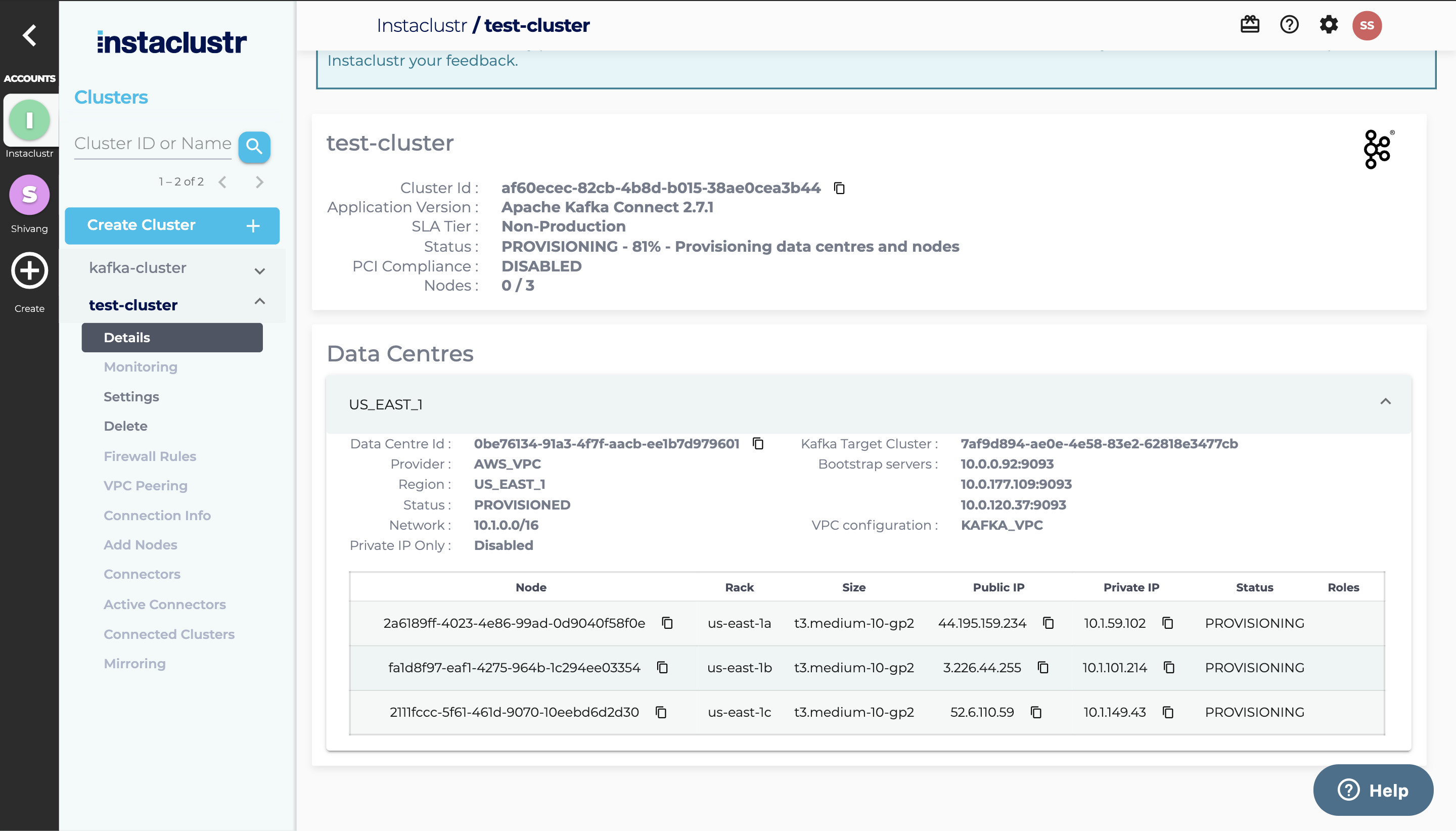Expand the kafka-cluster entry
Screen dimensions: 1456x831
click(260, 270)
